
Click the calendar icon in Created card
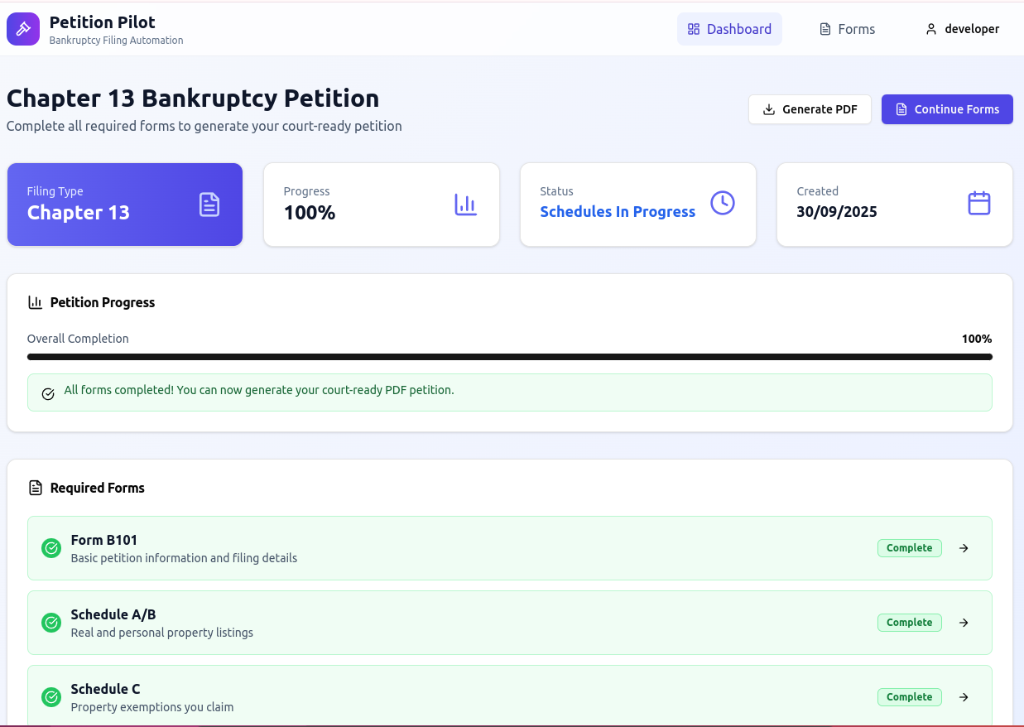click(979, 203)
